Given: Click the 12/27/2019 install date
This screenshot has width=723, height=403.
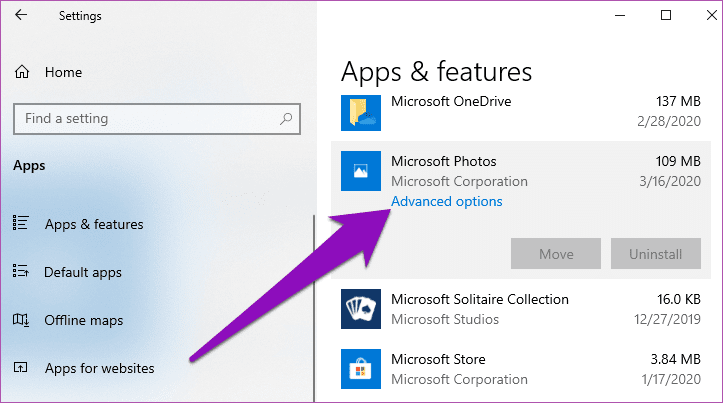Looking at the screenshot, I should (667, 319).
